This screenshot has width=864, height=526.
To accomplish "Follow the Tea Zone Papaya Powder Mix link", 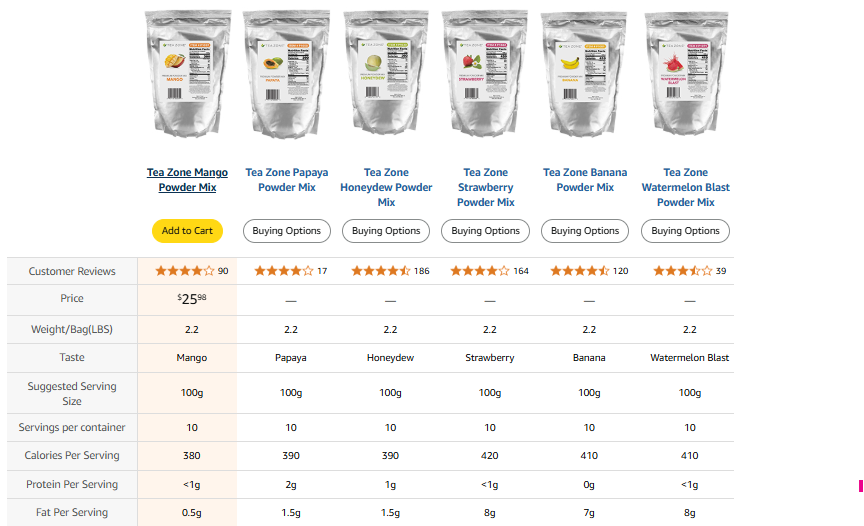I will click(x=287, y=180).
